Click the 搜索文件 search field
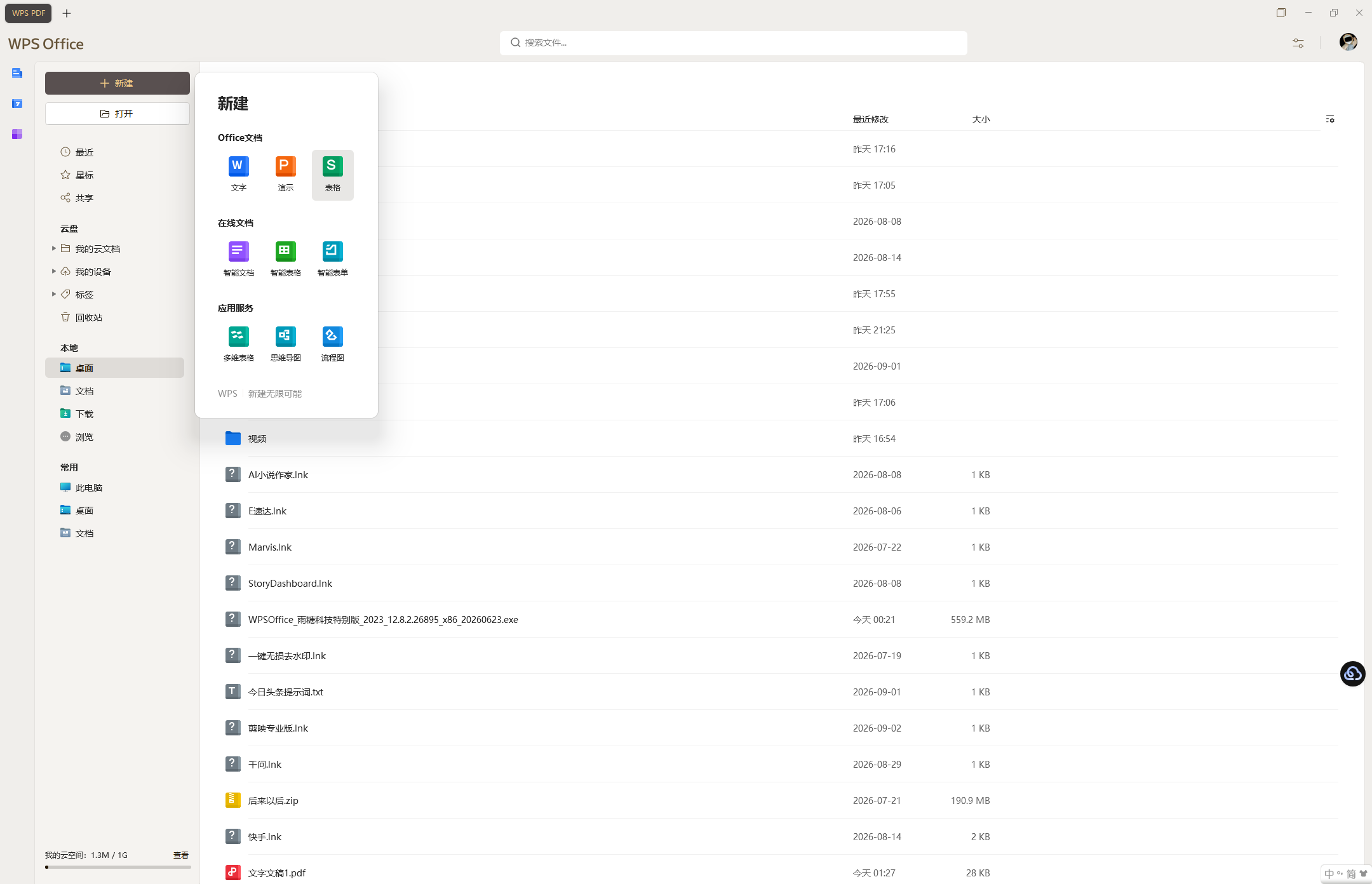The image size is (1372, 884). (x=733, y=43)
